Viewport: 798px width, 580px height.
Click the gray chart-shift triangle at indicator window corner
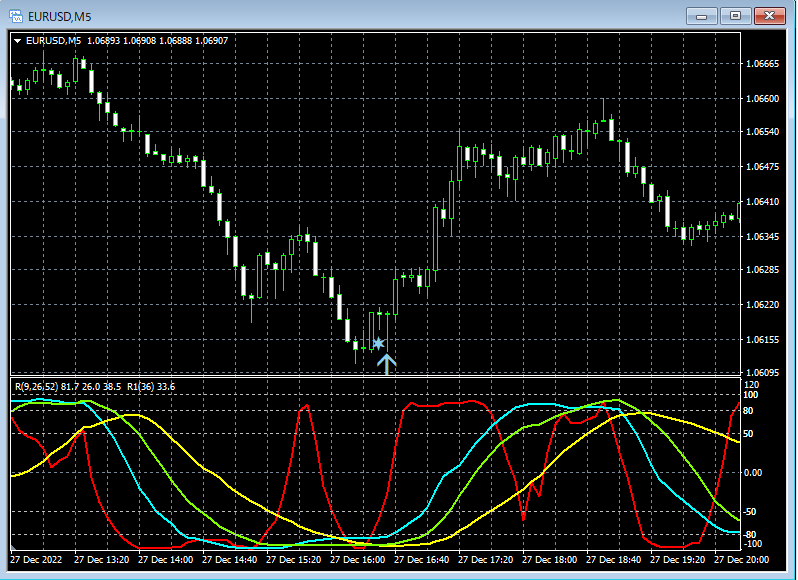[13, 548]
